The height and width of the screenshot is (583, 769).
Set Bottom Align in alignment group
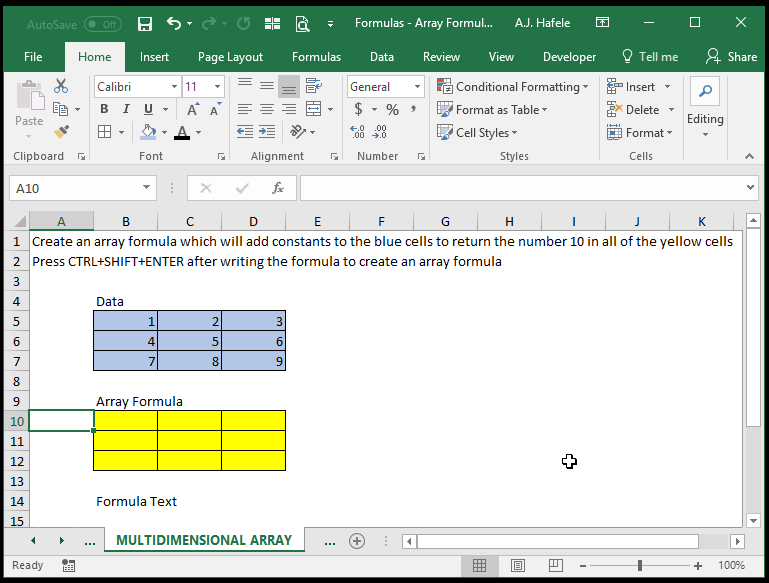click(289, 87)
